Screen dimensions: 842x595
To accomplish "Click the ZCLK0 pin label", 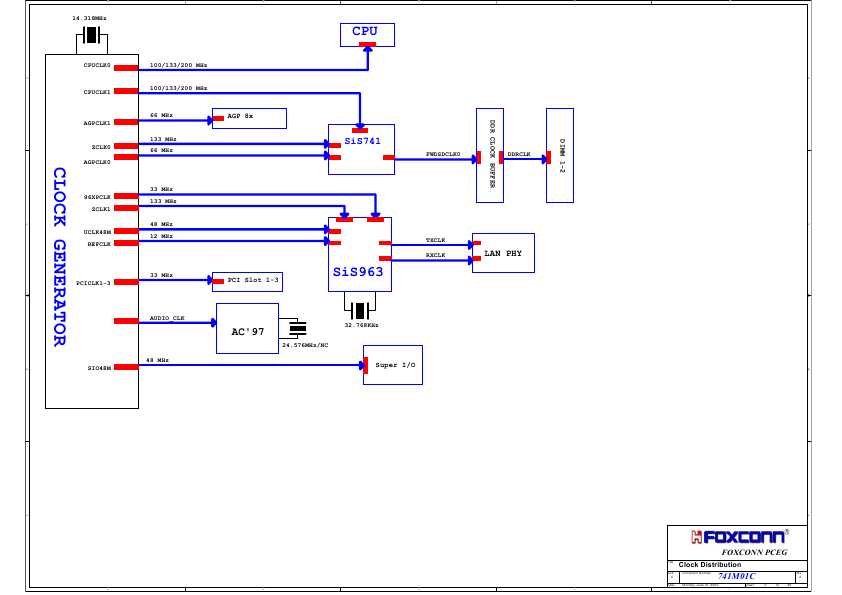I will coord(101,147).
